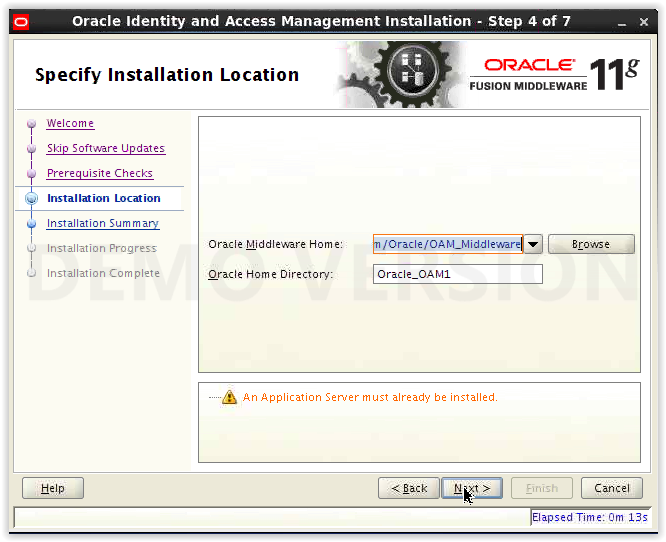The image size is (666, 542).
Task: Click the warning triangle icon in message pane
Action: [229, 397]
